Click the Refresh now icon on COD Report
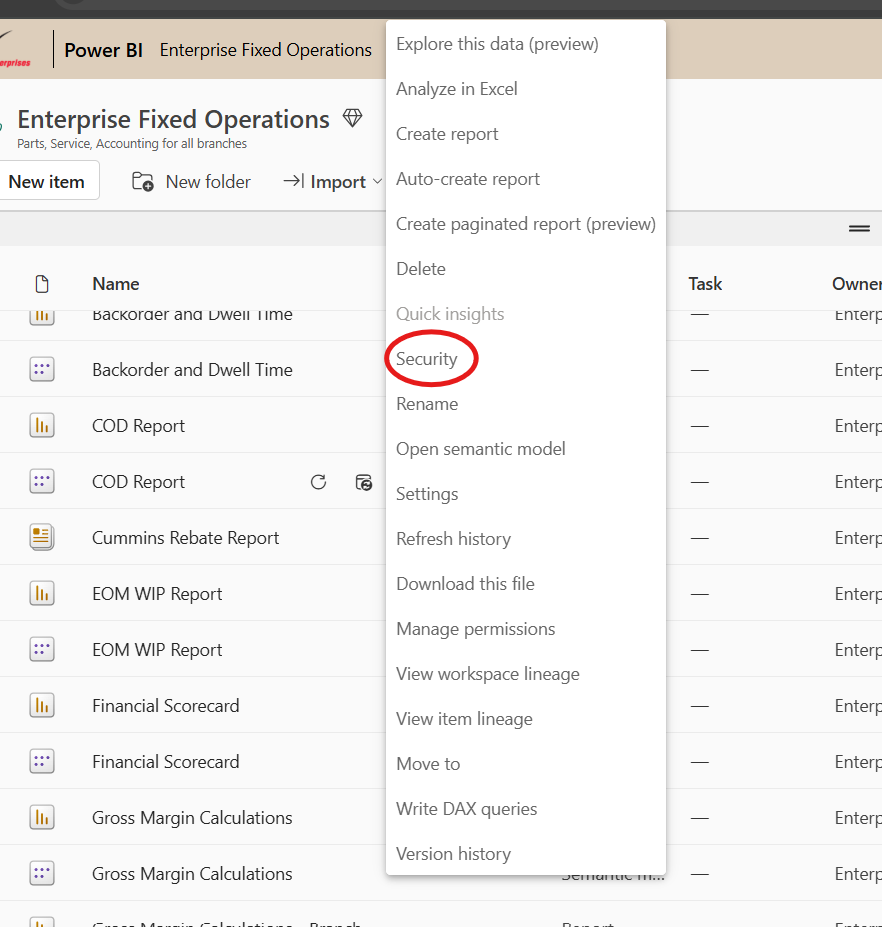The image size is (882, 927). 319,482
